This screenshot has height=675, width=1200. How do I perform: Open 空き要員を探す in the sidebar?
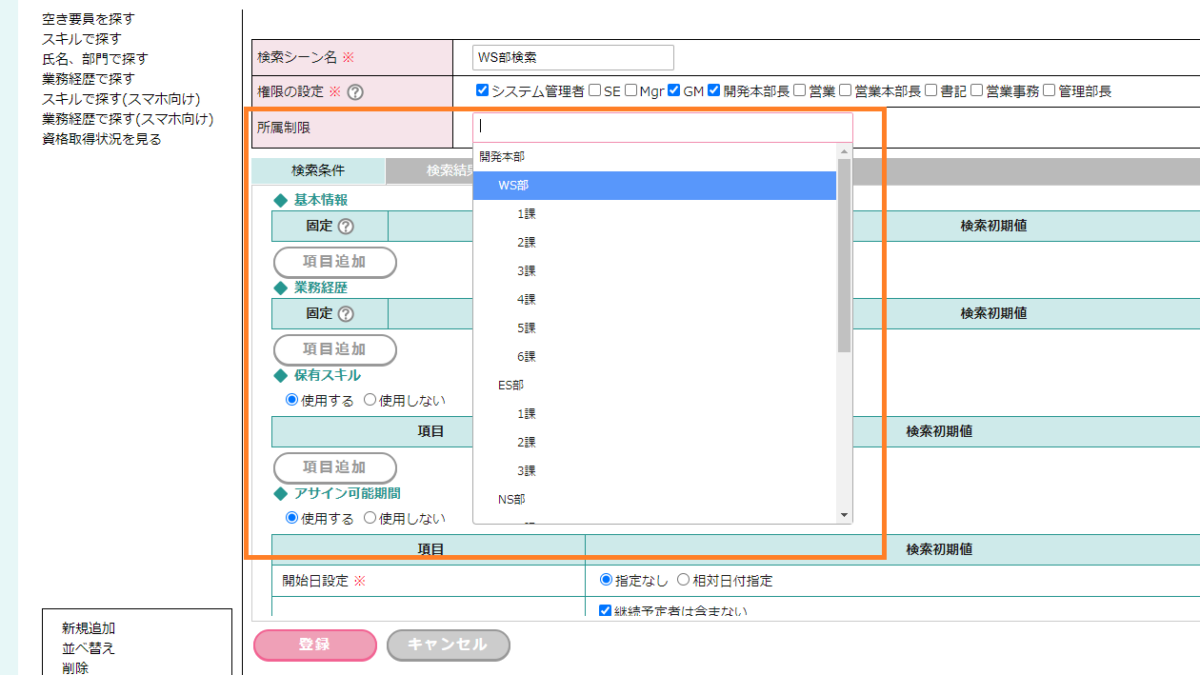pos(88,19)
